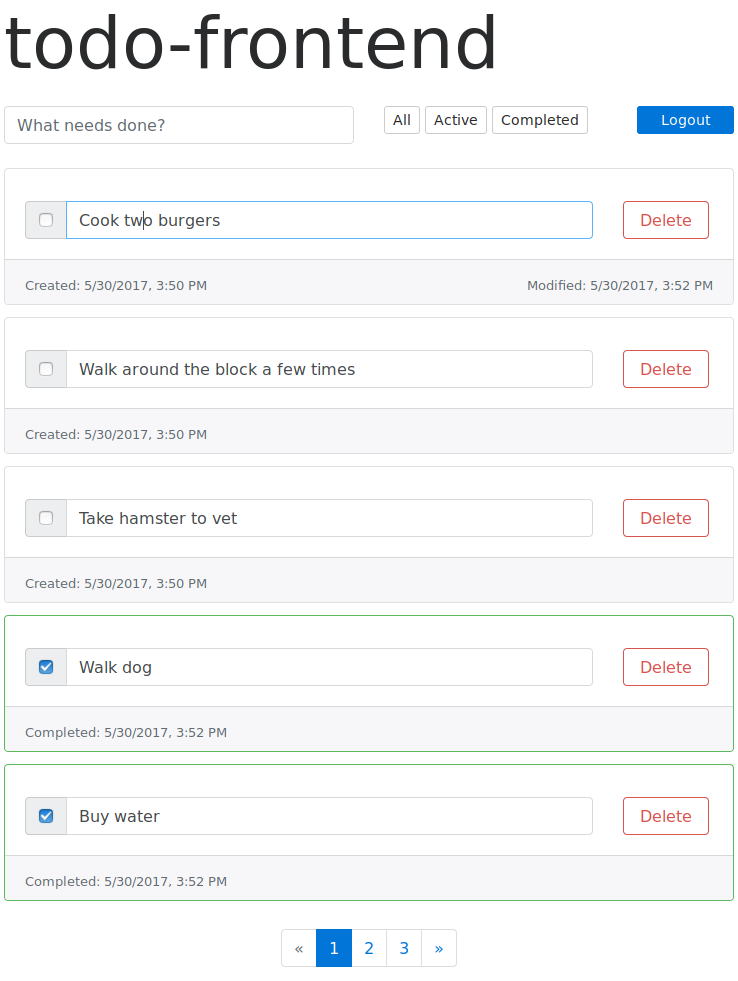The image size is (738, 981).
Task: Delete the 'Walk dog' todo
Action: (666, 667)
